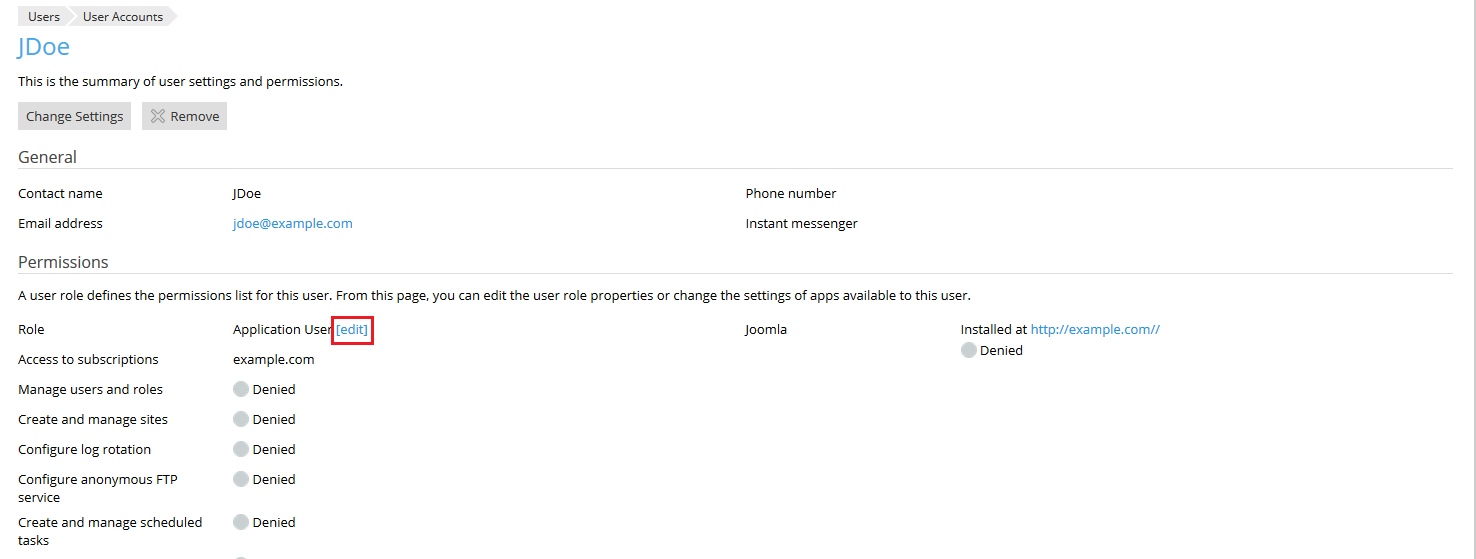Go to the Users breadcrumb
The width and height of the screenshot is (1476, 559).
pyautogui.click(x=44, y=16)
